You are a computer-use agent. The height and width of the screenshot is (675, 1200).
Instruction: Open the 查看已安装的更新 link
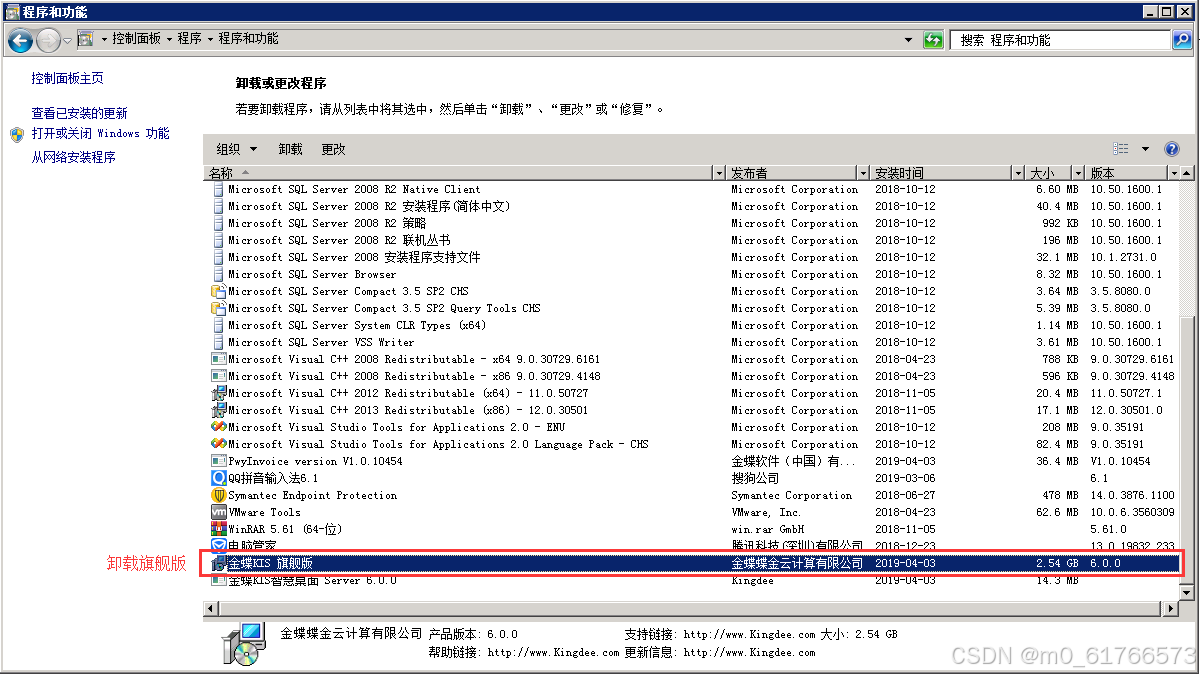pos(79,113)
